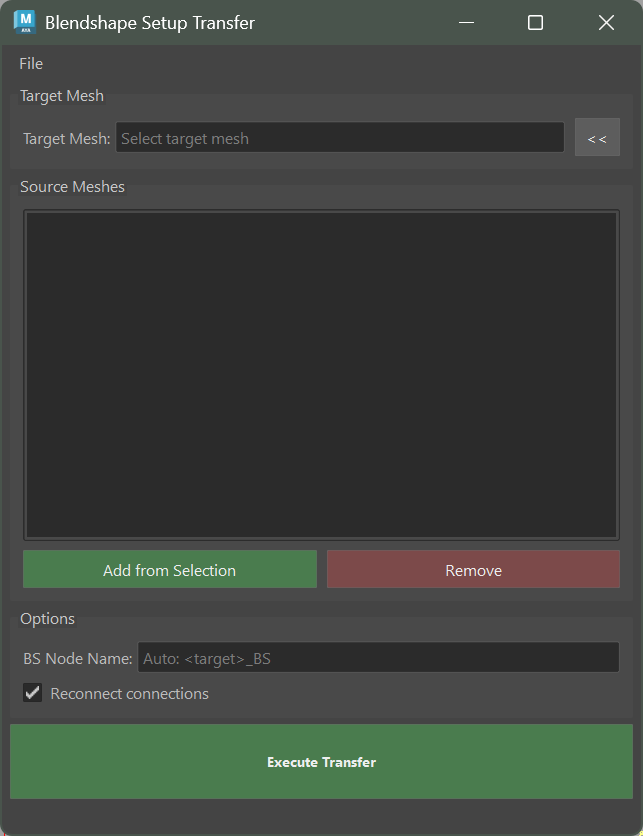643x836 pixels.
Task: Uncheck the Reconnect connections checkbox
Action: pyautogui.click(x=33, y=693)
